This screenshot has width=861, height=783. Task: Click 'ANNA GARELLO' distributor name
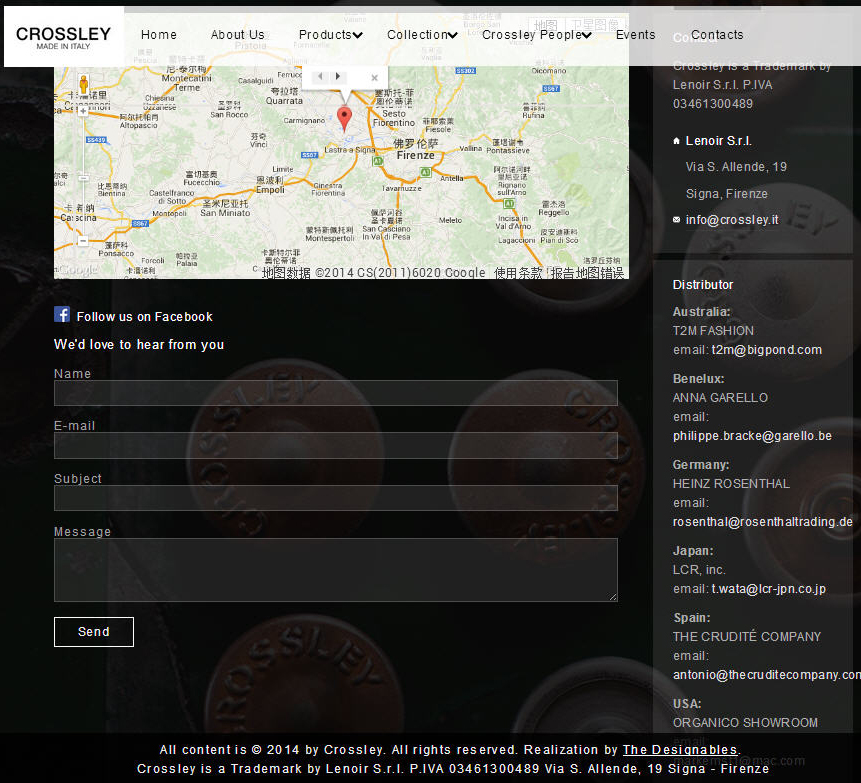tap(720, 398)
